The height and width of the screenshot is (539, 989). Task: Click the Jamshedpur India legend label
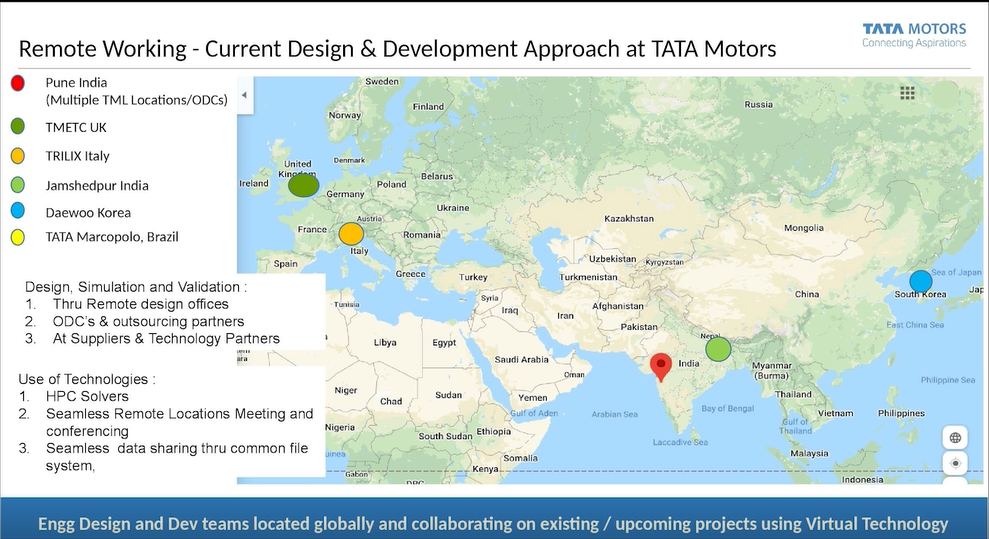(97, 185)
